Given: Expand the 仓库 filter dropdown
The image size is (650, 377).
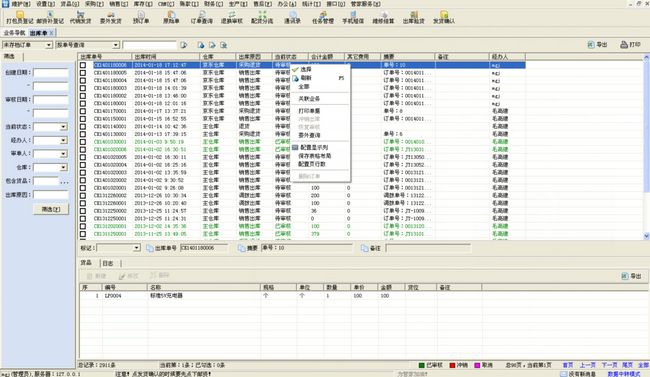Looking at the screenshot, I should (x=63, y=167).
